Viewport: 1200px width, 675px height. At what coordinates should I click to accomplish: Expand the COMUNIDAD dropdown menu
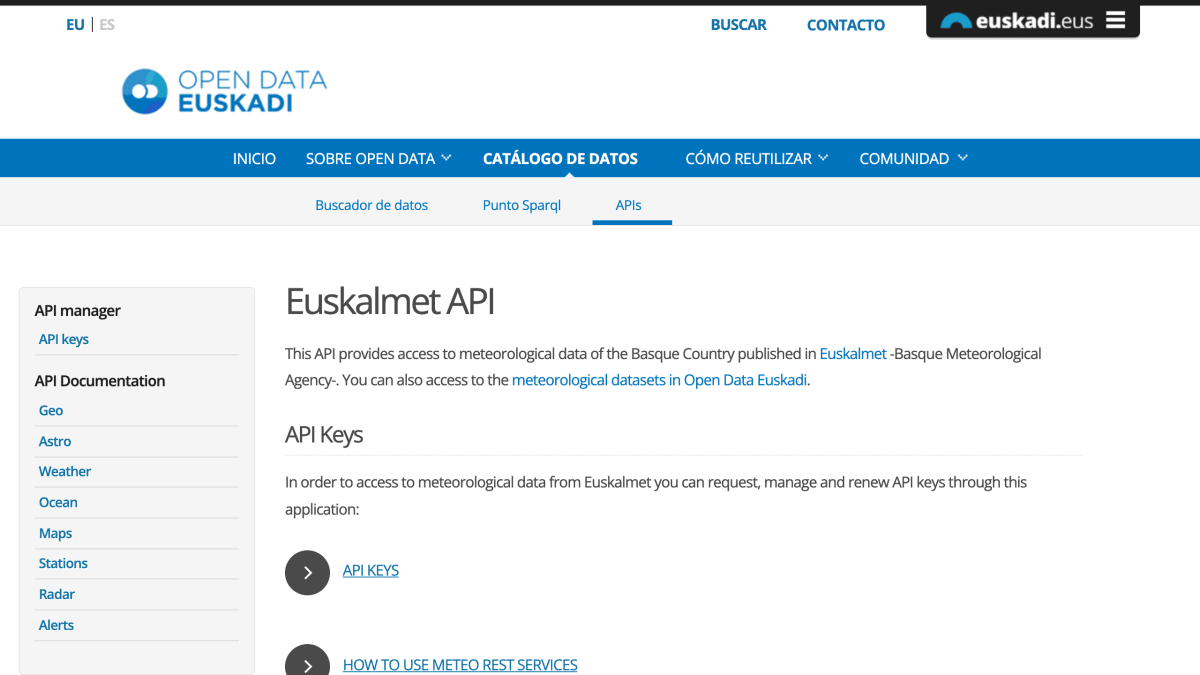pyautogui.click(x=914, y=158)
